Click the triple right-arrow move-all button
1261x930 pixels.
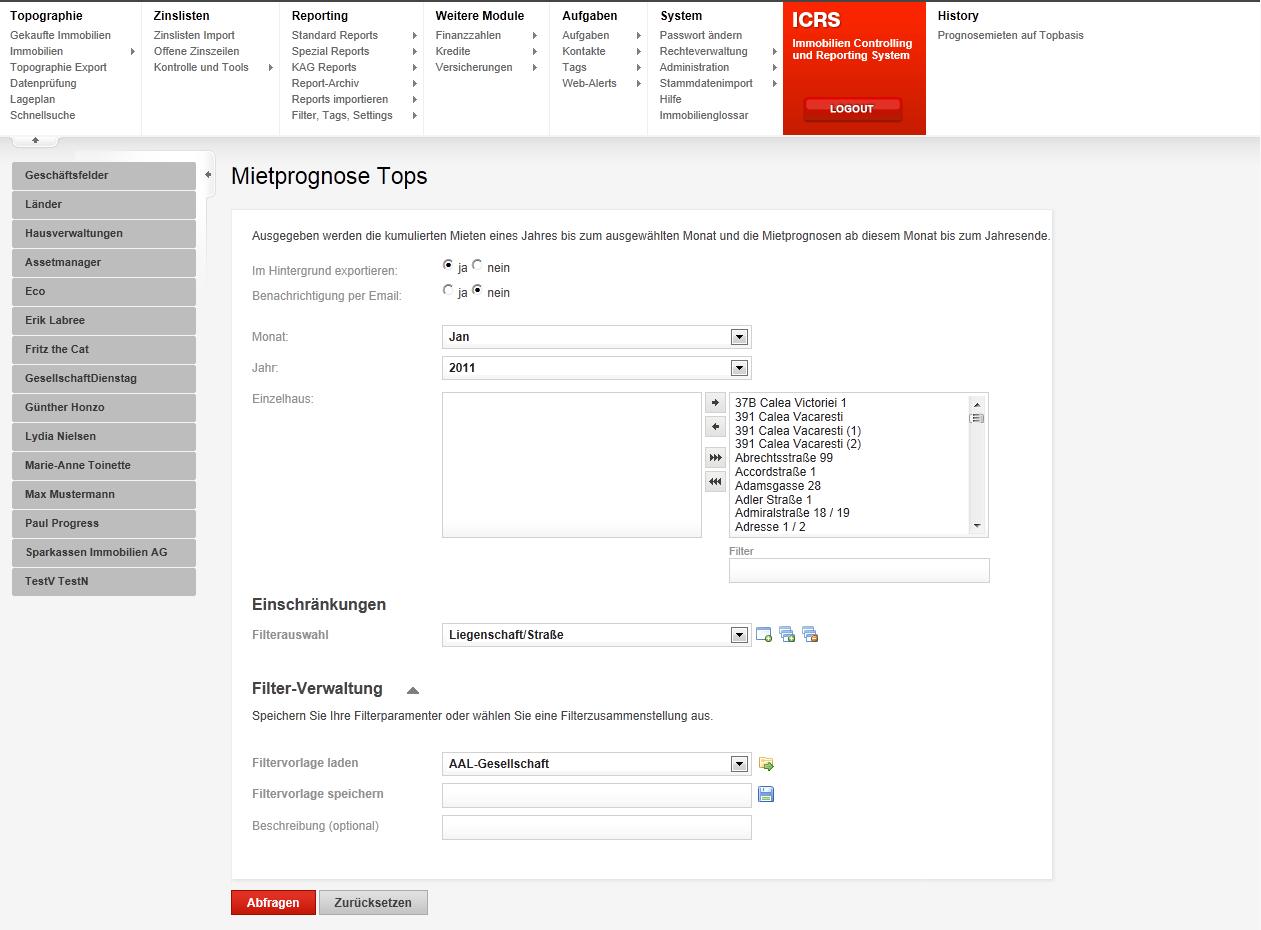coord(715,458)
